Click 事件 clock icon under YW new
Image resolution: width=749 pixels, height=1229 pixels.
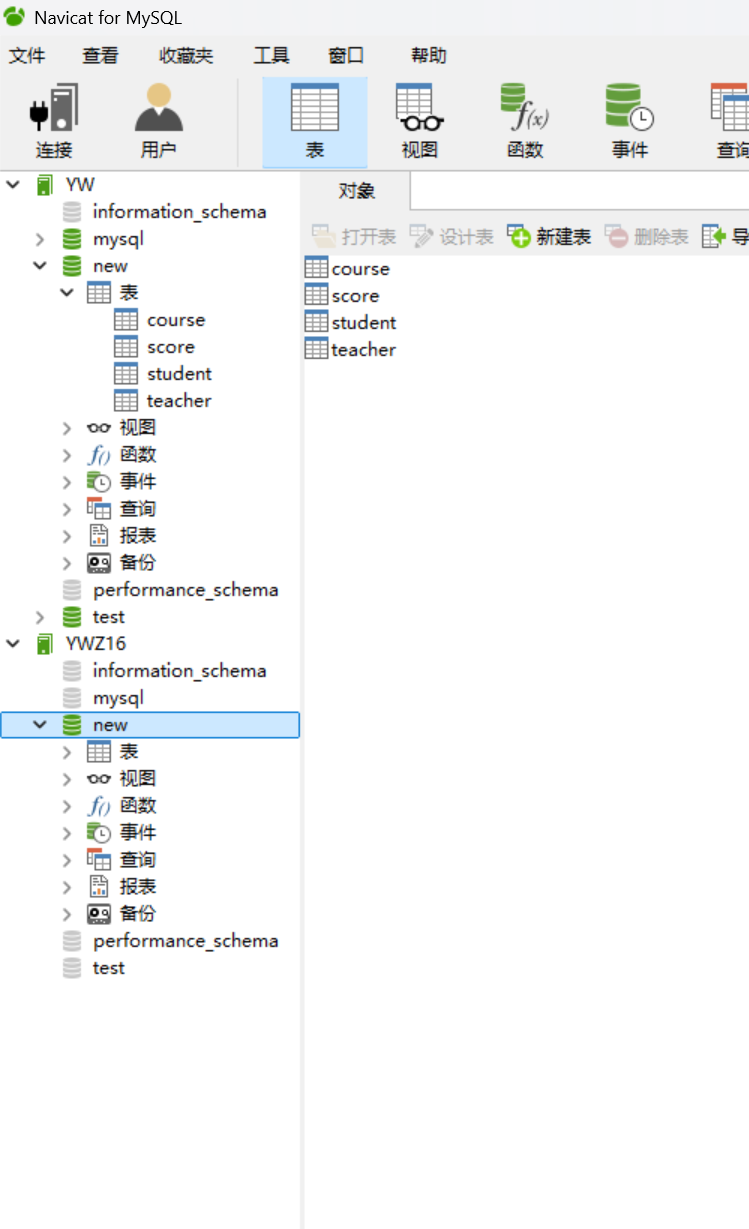[x=99, y=482]
